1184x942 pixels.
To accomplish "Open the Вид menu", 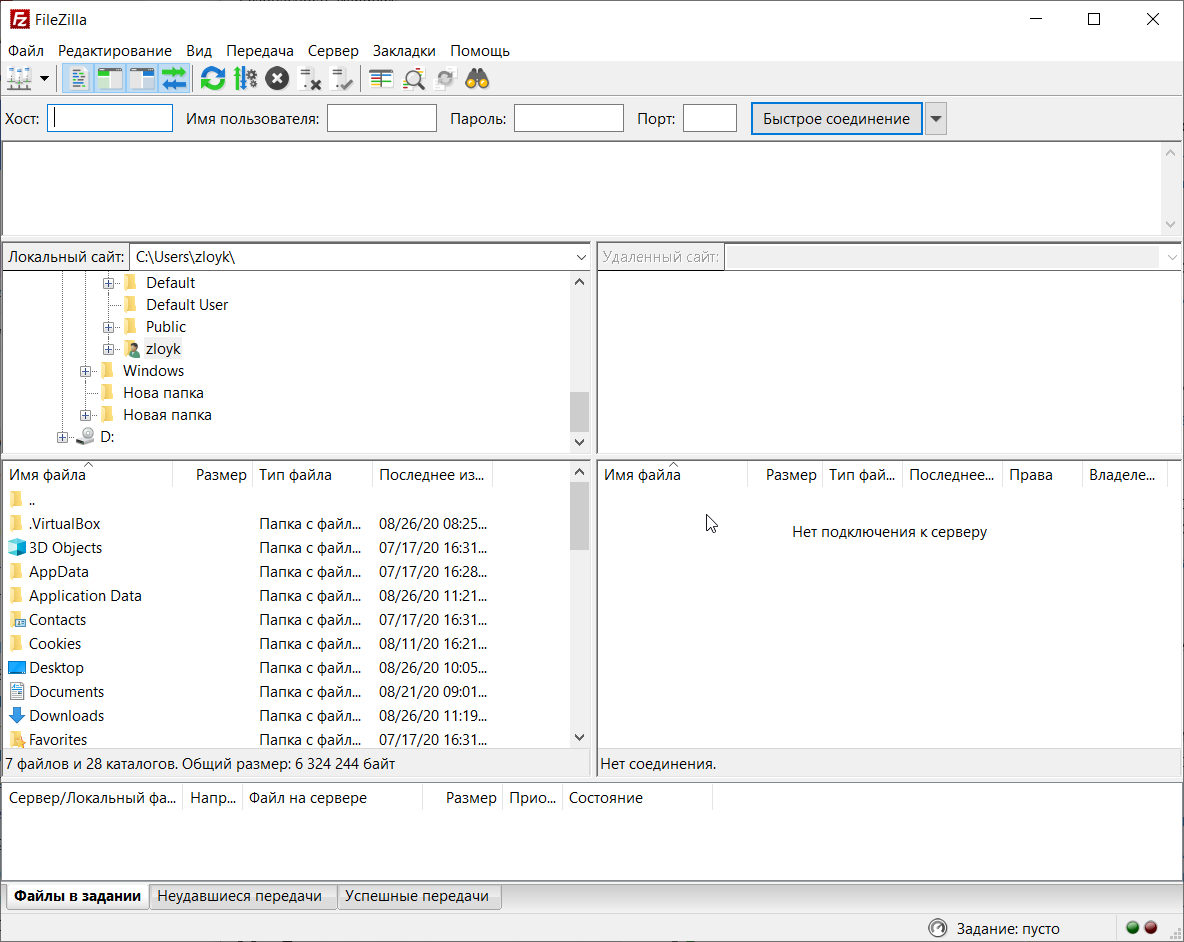I will pos(199,51).
